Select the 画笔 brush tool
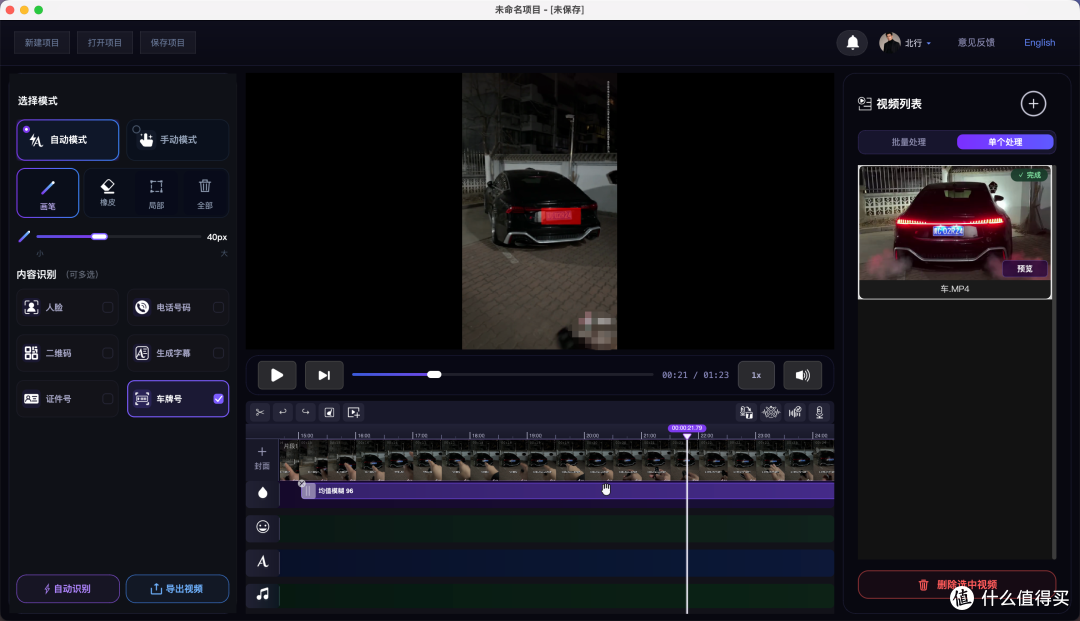Screen dimensions: 1080x621 pos(48,193)
